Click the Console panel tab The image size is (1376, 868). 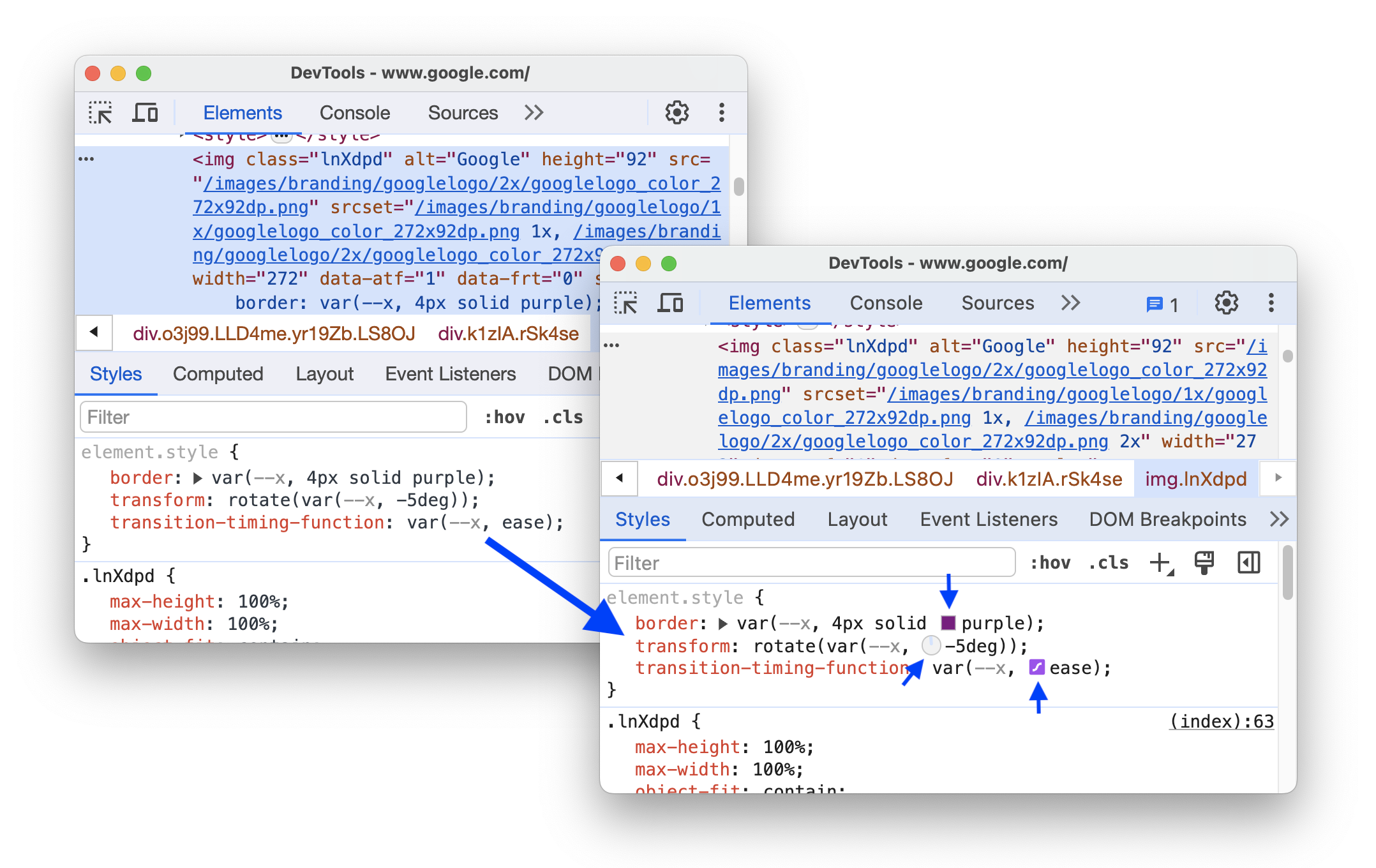pos(885,302)
